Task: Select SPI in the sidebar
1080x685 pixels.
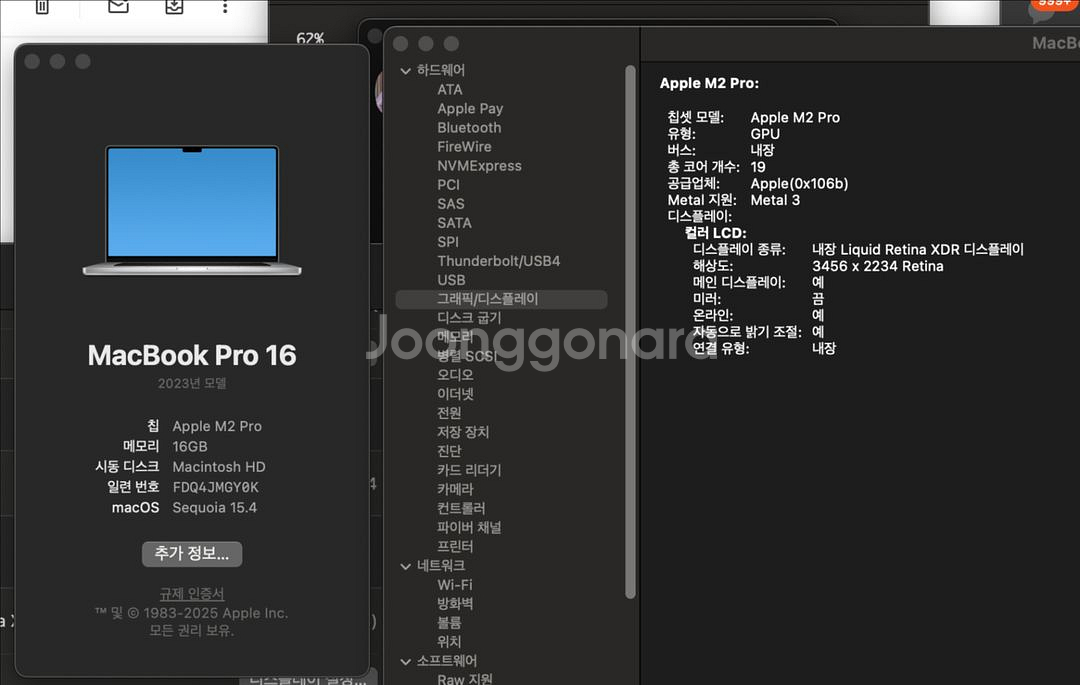Action: 448,242
